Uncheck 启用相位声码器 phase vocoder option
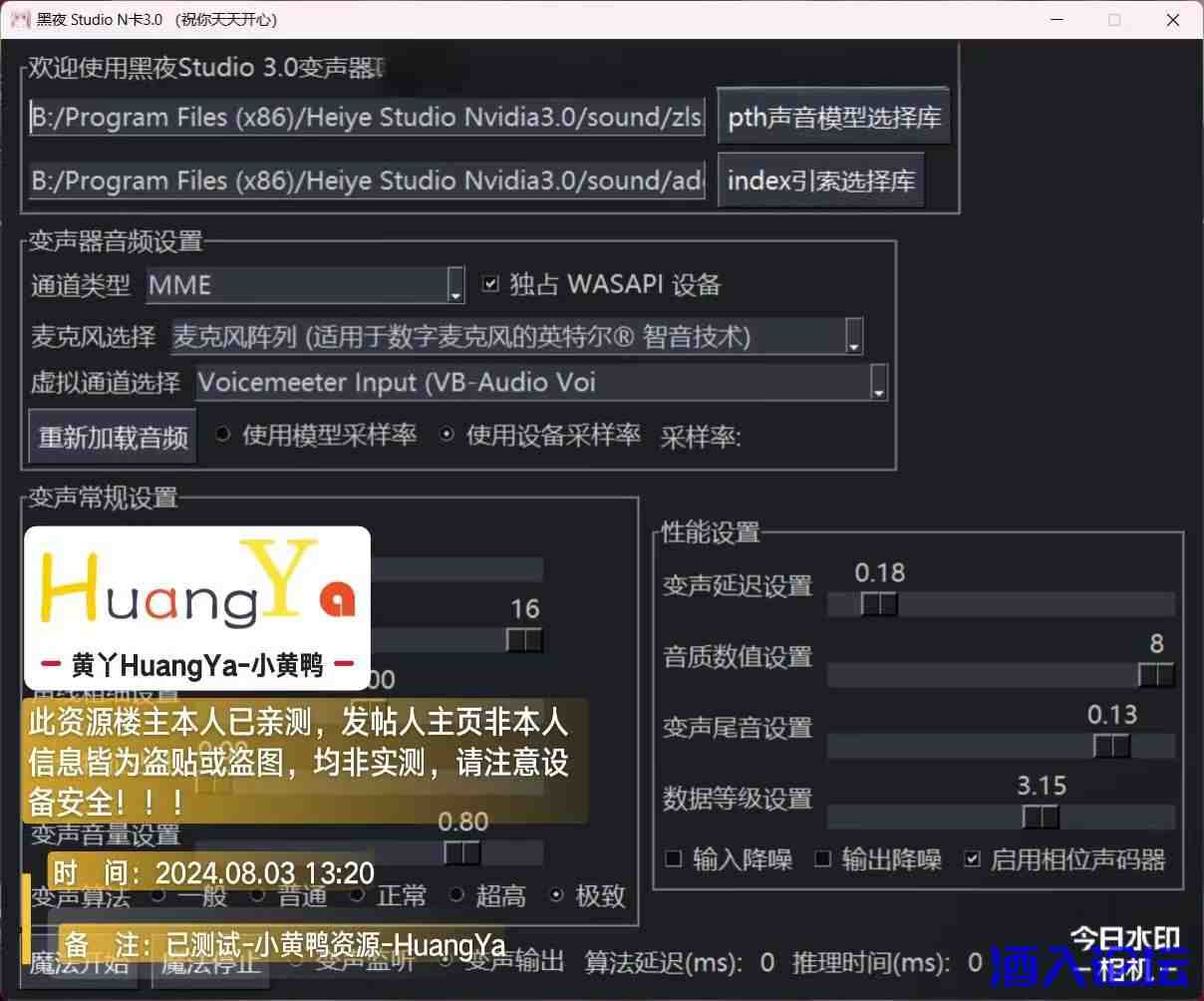This screenshot has width=1204, height=1001. pyautogui.click(x=972, y=858)
